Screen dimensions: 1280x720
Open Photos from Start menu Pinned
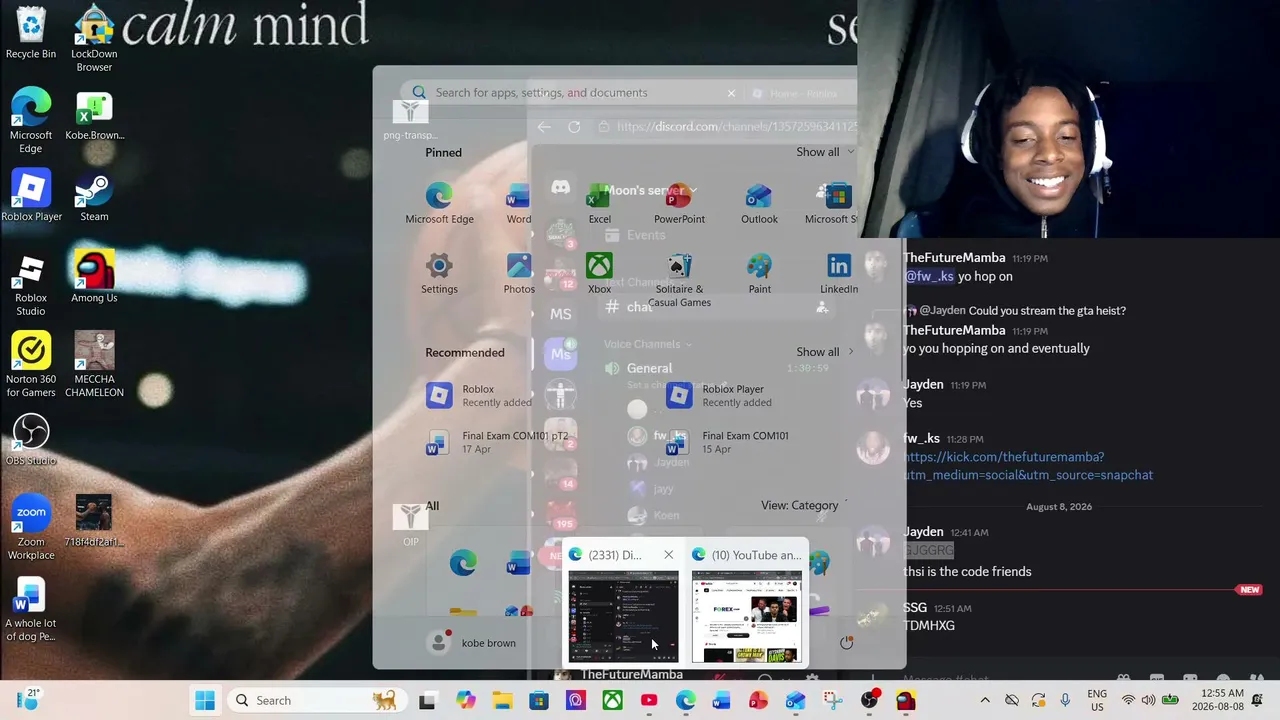(519, 273)
